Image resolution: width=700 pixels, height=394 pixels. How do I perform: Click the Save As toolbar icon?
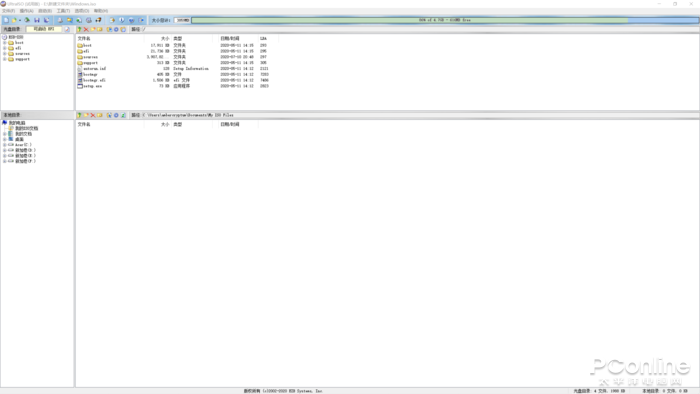[47, 20]
